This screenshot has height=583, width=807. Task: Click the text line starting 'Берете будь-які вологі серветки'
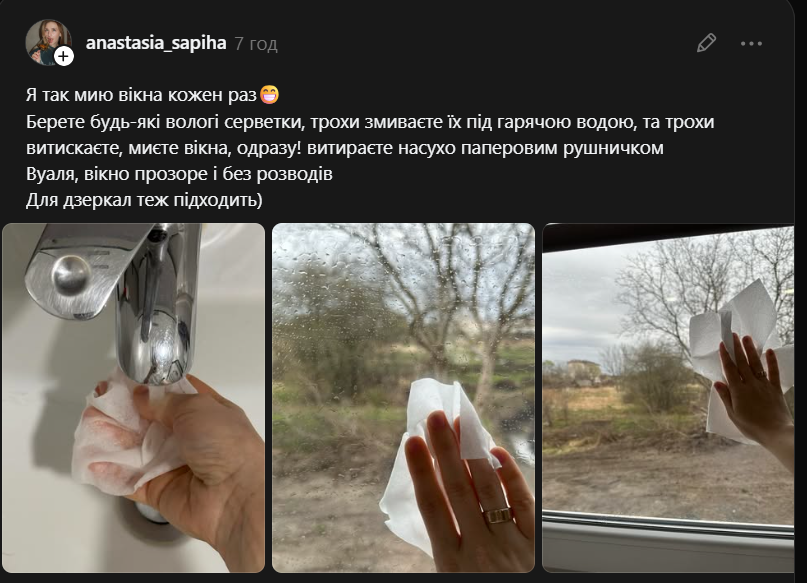[x=370, y=122]
